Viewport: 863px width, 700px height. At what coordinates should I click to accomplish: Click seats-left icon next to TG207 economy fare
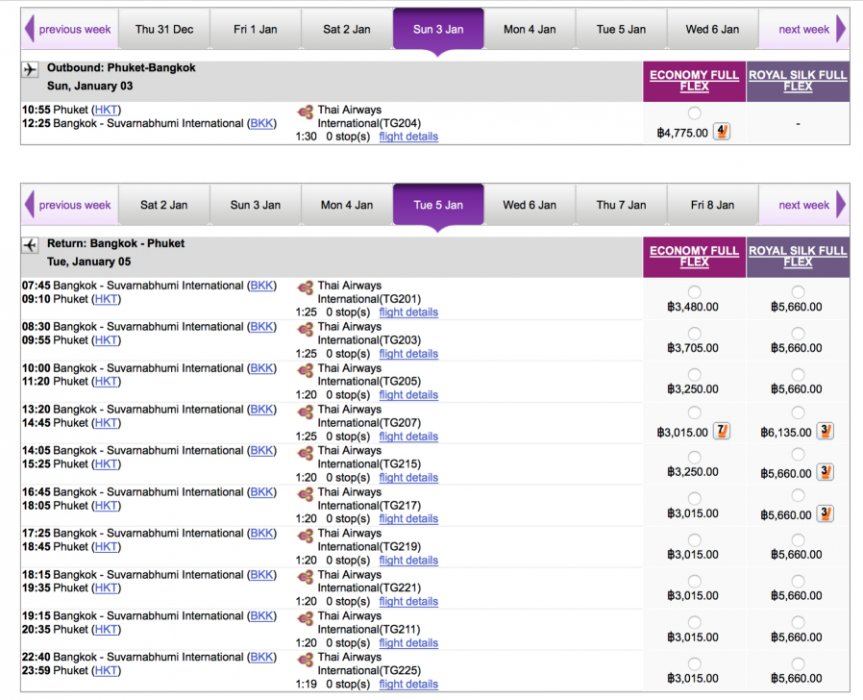pyautogui.click(x=721, y=431)
